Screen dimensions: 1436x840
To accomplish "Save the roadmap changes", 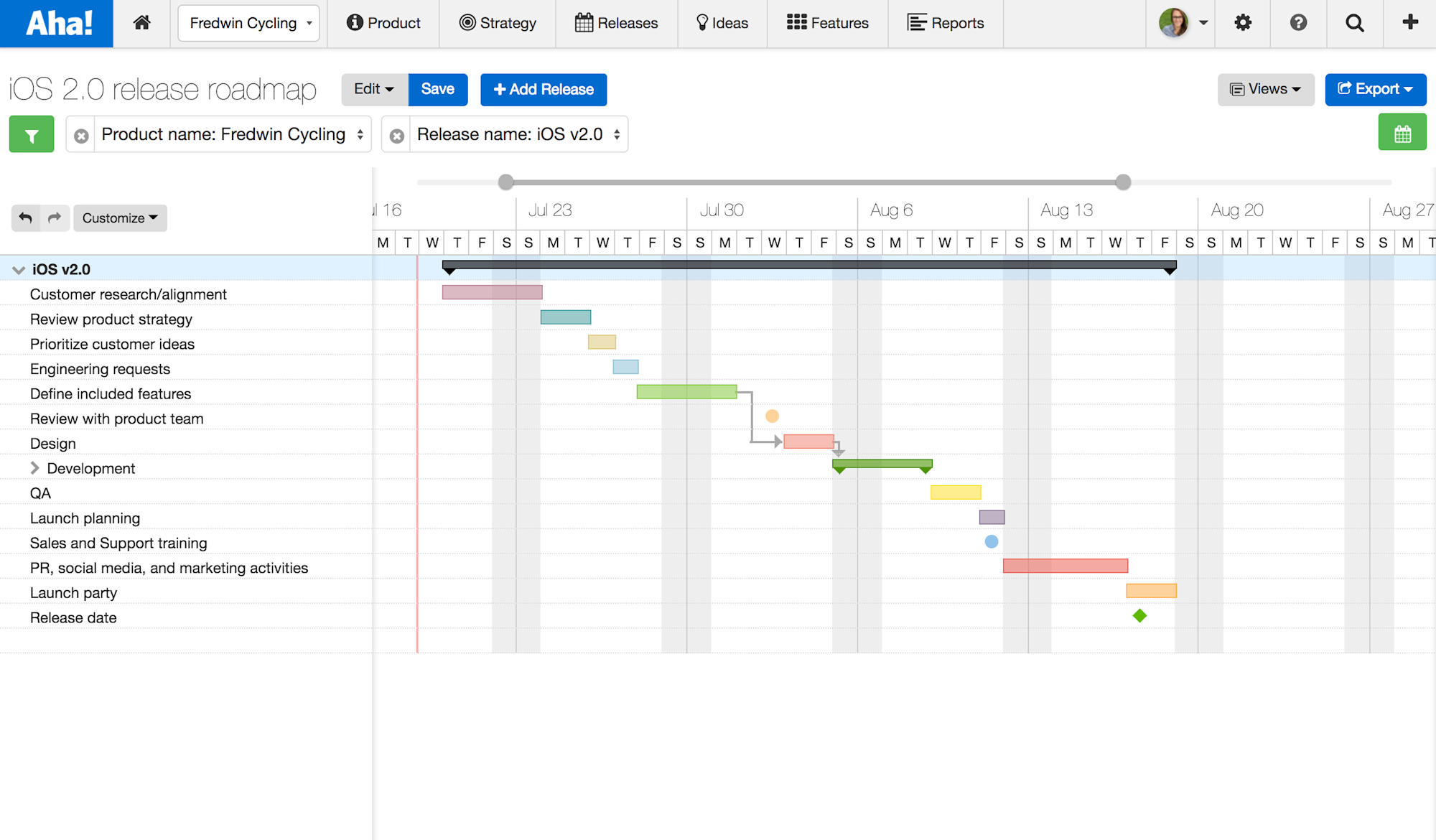I will point(437,89).
